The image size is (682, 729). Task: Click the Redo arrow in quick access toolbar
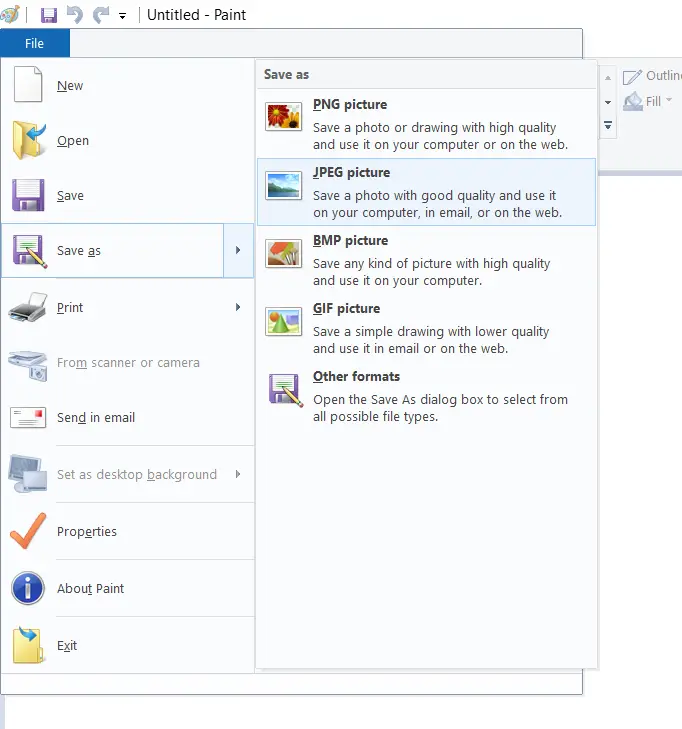click(101, 14)
